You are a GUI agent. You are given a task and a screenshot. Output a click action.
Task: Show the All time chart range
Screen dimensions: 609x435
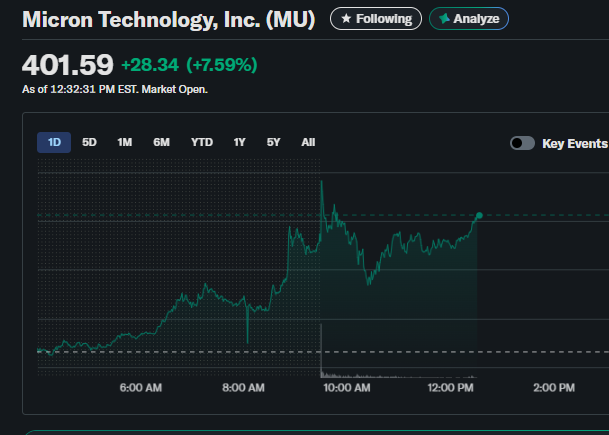(308, 142)
